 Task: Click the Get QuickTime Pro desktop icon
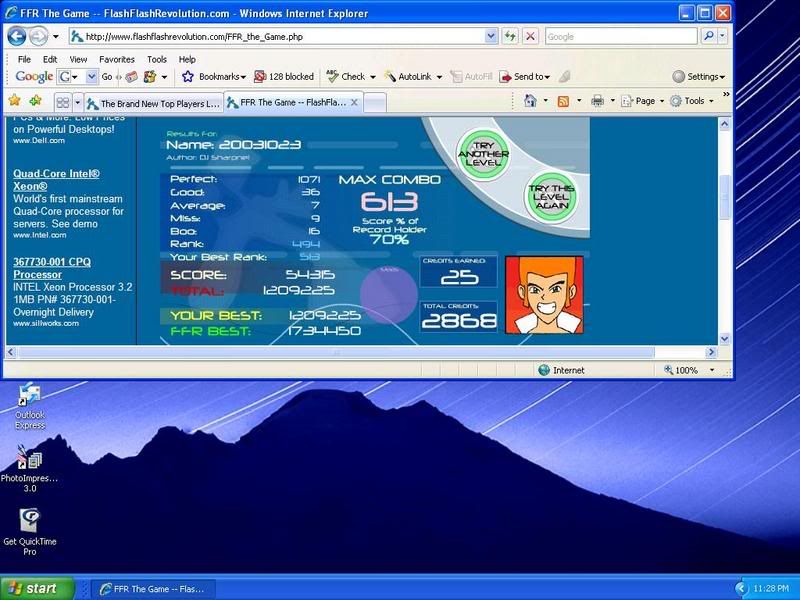(30, 532)
